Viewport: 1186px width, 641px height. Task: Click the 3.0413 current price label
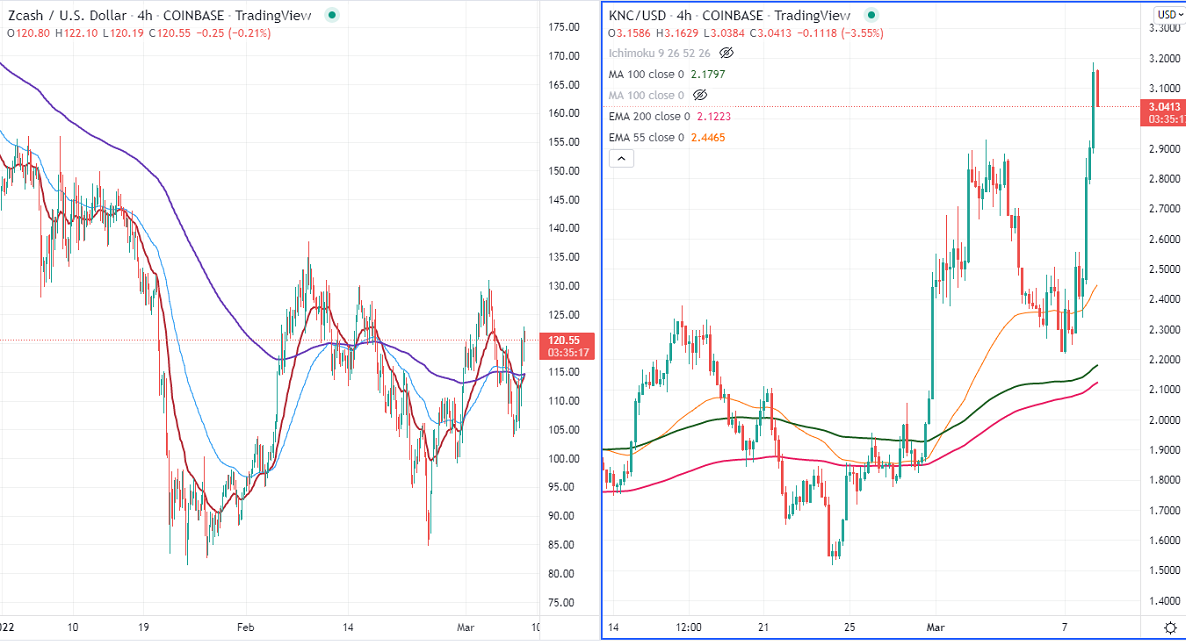1164,106
